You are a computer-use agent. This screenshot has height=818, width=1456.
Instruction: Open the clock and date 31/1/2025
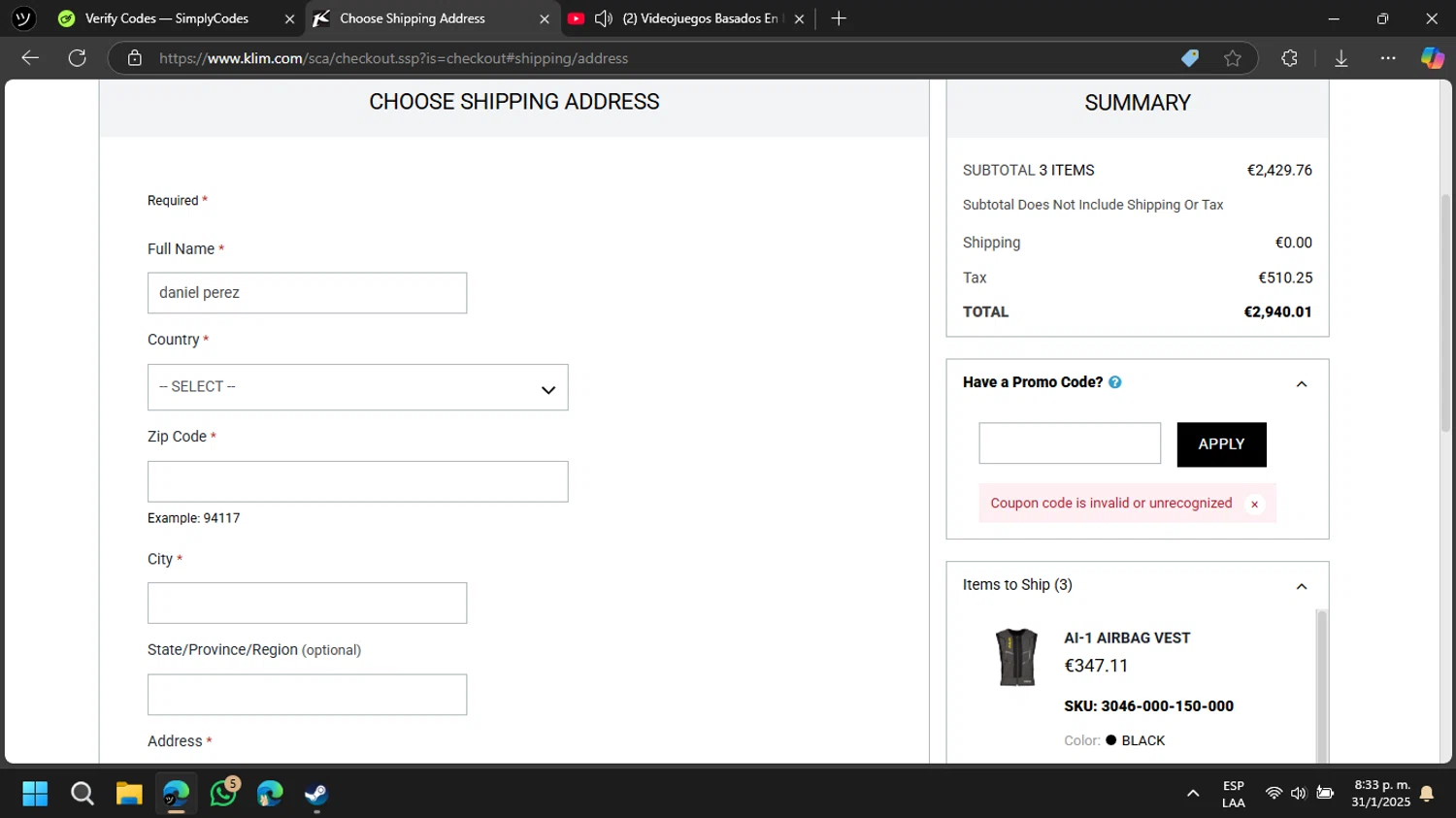click(1381, 794)
